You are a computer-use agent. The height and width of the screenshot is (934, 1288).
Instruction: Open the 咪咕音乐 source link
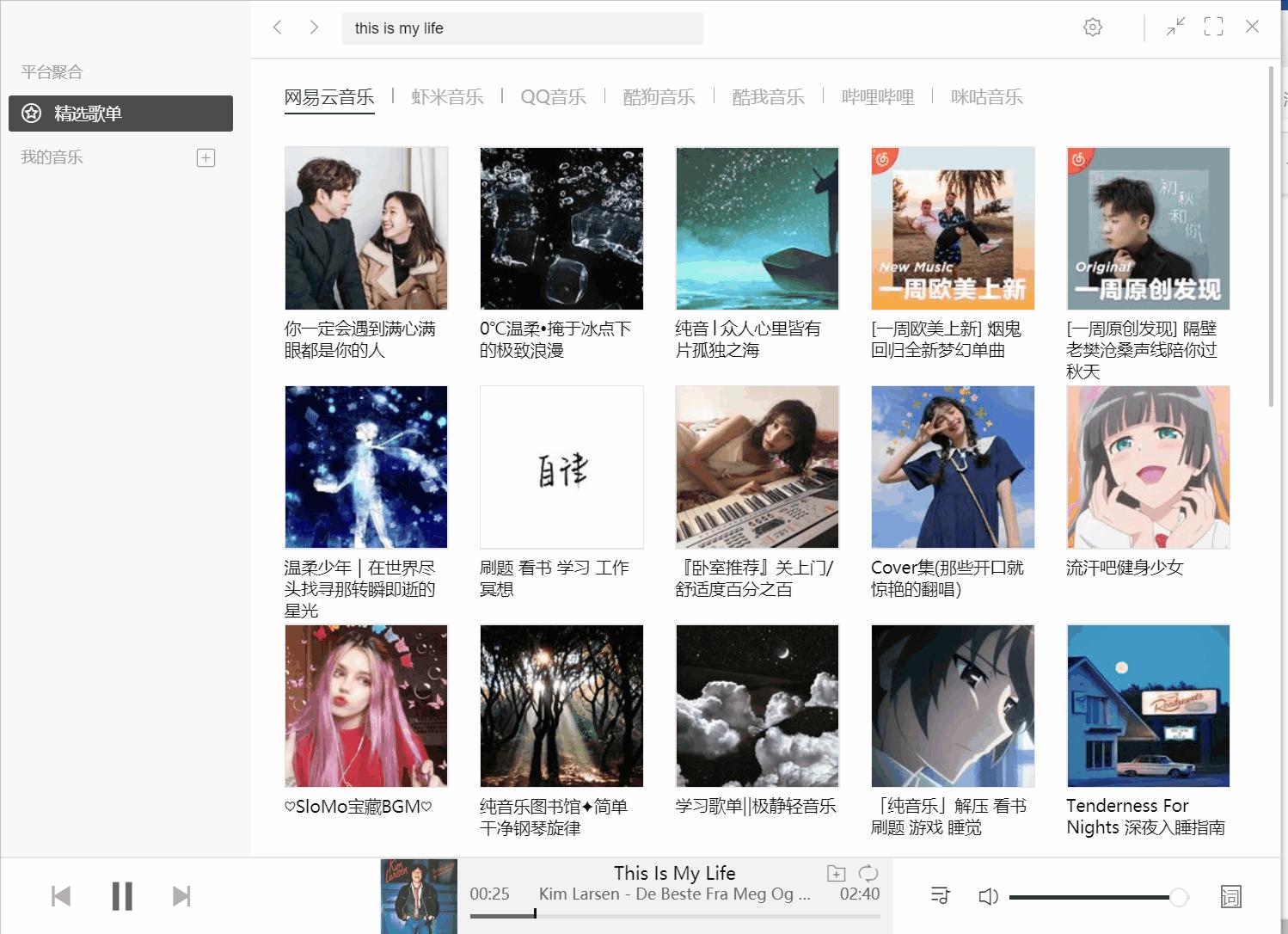pyautogui.click(x=985, y=97)
